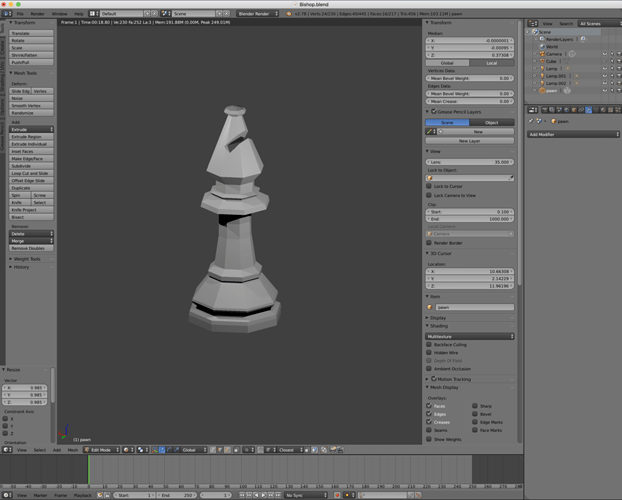Adjust the Mean Crease slider
This screenshot has height=500, width=622.
pyautogui.click(x=470, y=101)
